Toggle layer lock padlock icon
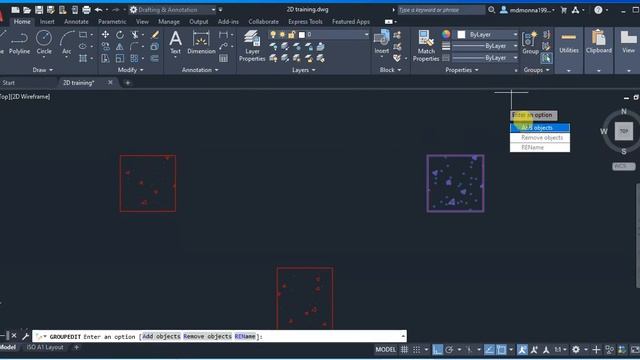640x360 pixels. [291, 35]
